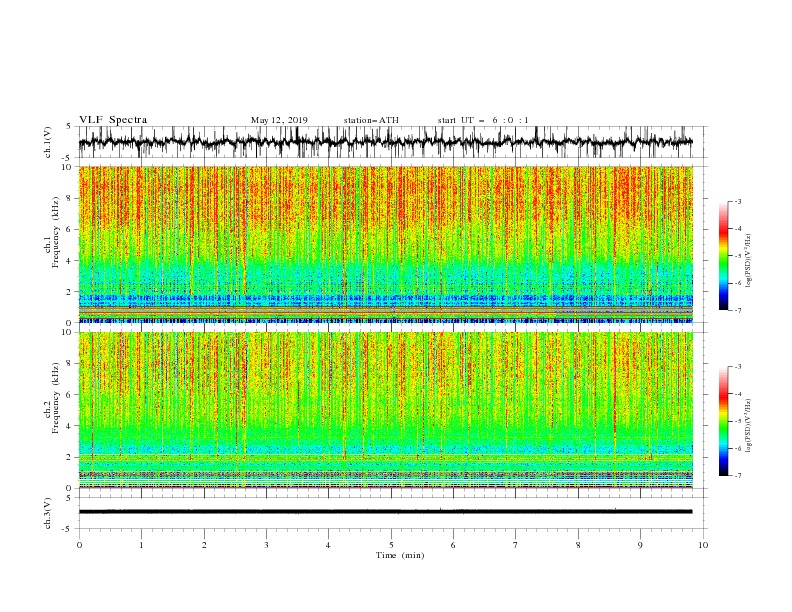Viewport: 792px width, 612px height.
Task: Click the time axis tick label "3"
Action: click(266, 545)
